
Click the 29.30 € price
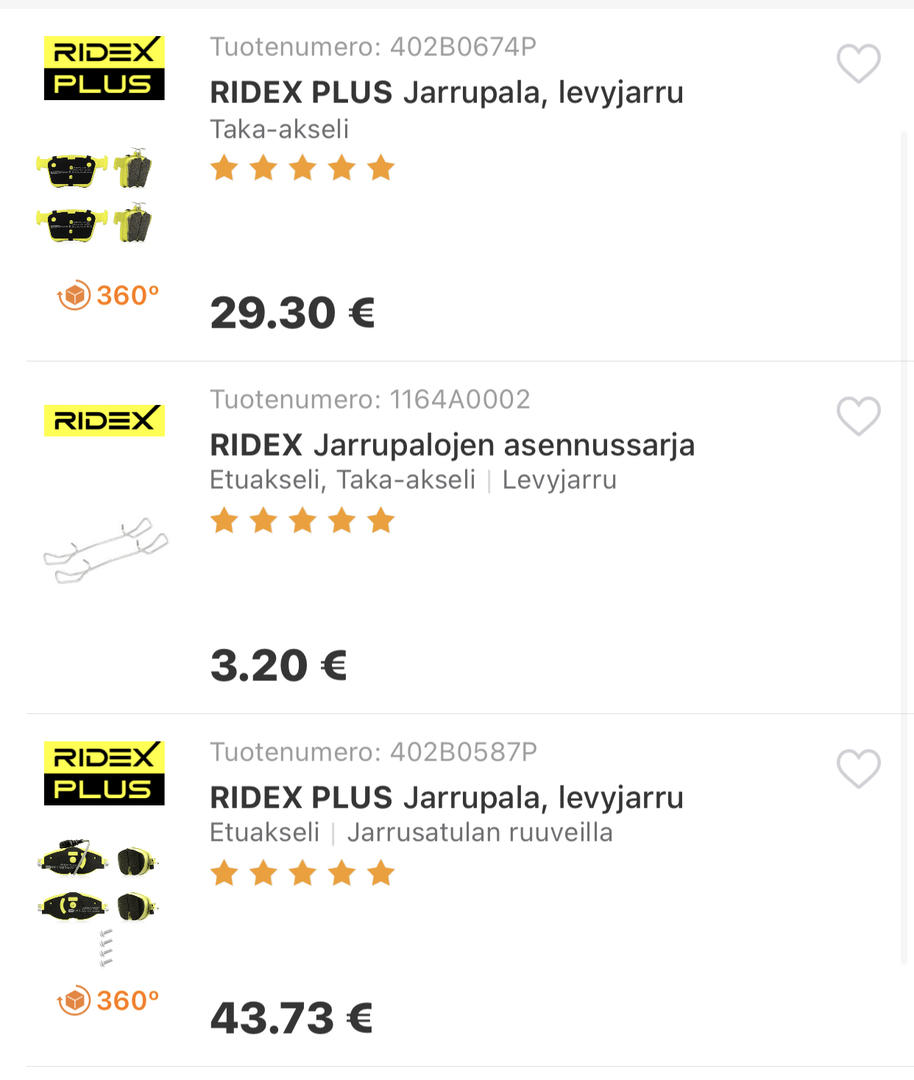pos(292,313)
